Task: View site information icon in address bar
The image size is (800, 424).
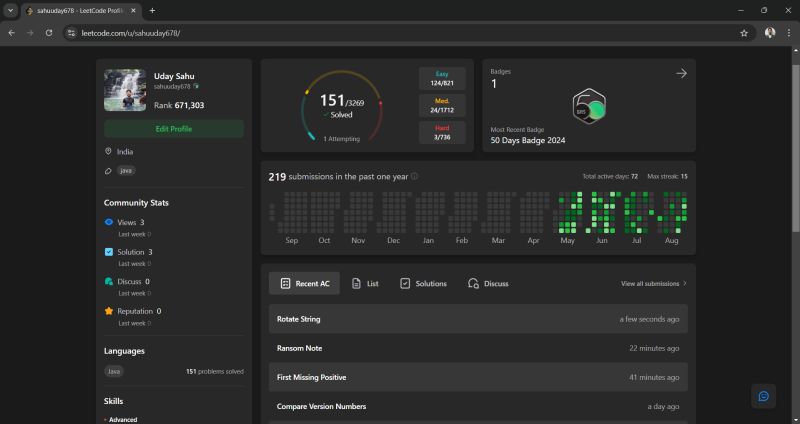Action: point(71,32)
